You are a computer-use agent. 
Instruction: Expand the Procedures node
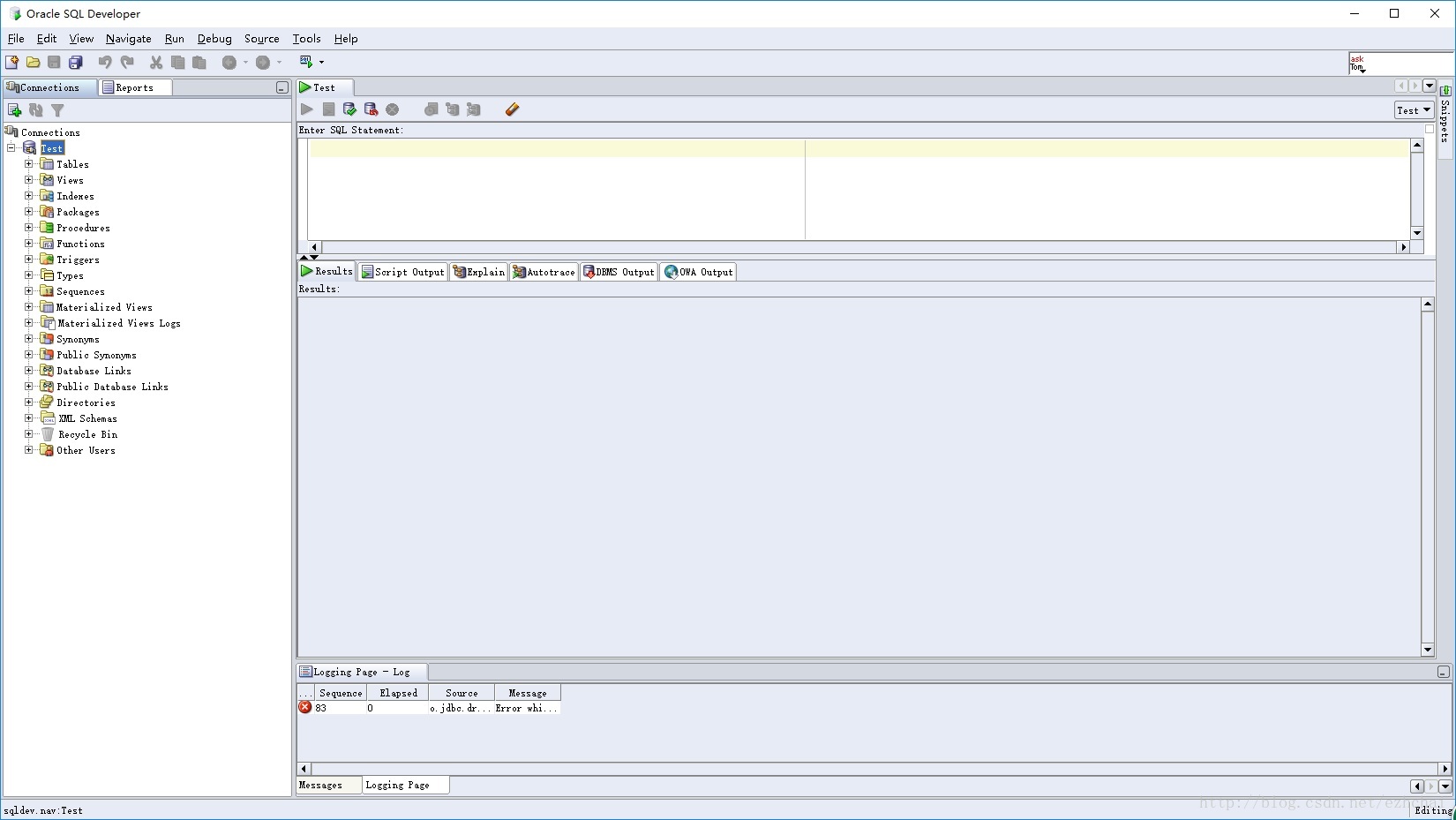[28, 228]
